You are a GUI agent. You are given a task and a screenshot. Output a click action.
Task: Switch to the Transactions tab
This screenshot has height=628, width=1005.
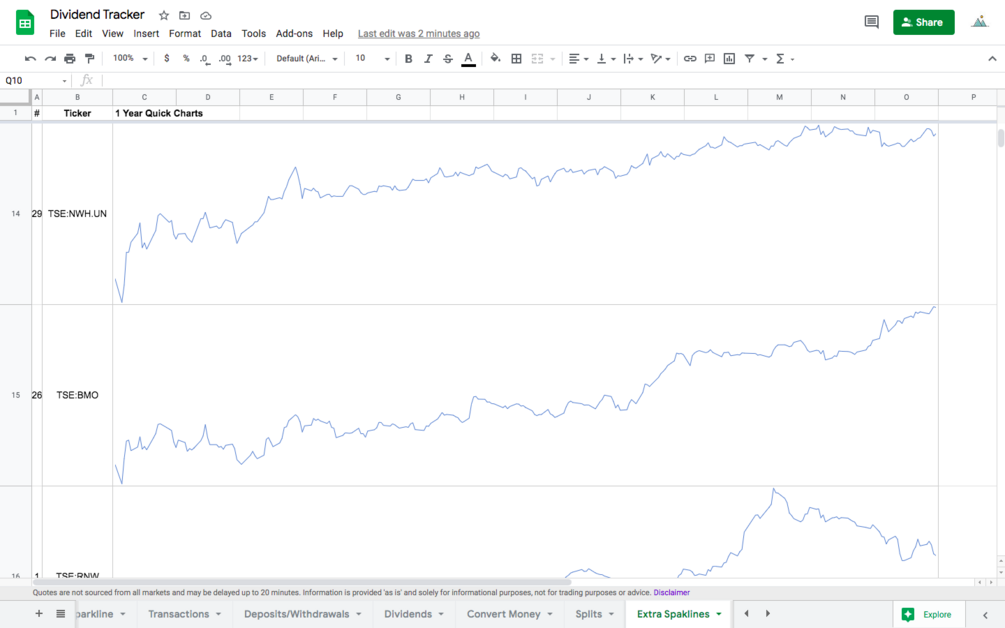(x=179, y=614)
